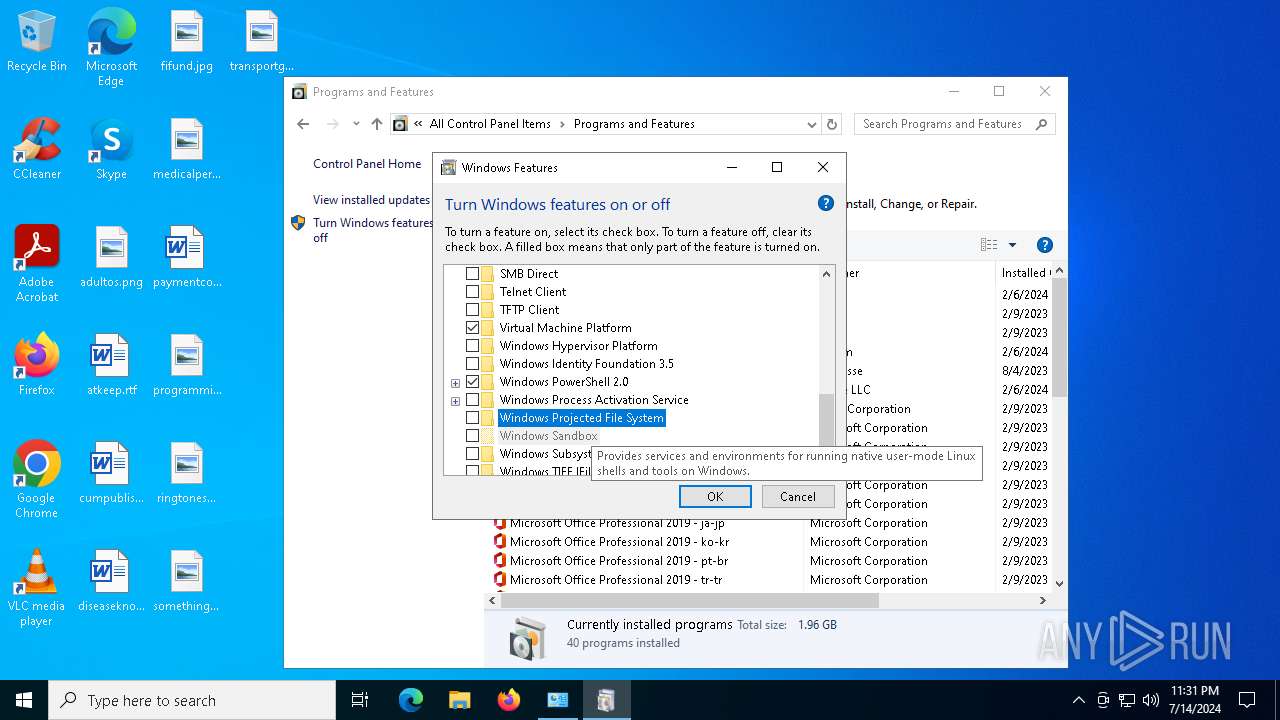This screenshot has width=1280, height=720.
Task: Select medicalper... desktop file
Action: [x=187, y=150]
